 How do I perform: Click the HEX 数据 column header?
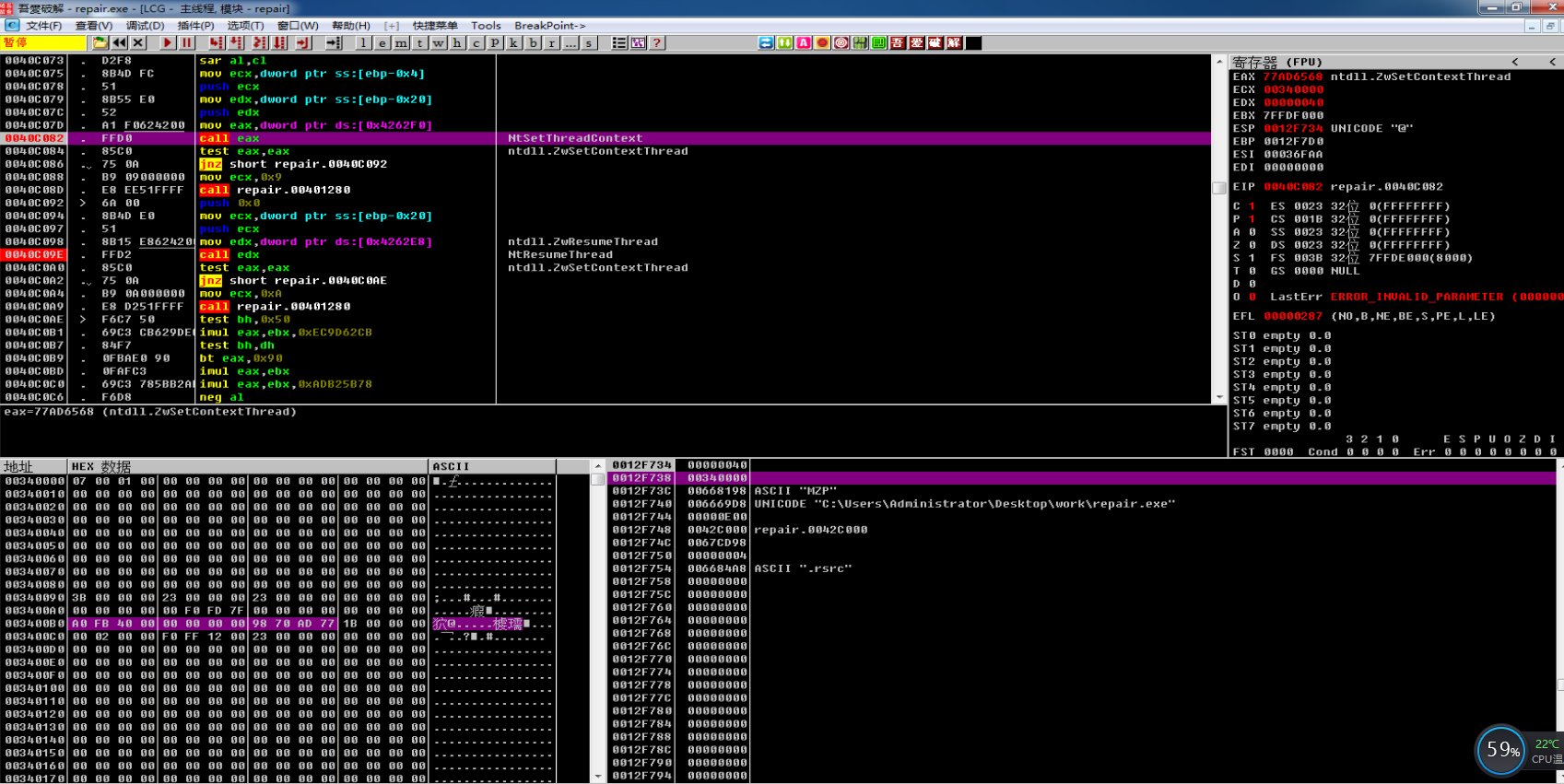tap(248, 466)
